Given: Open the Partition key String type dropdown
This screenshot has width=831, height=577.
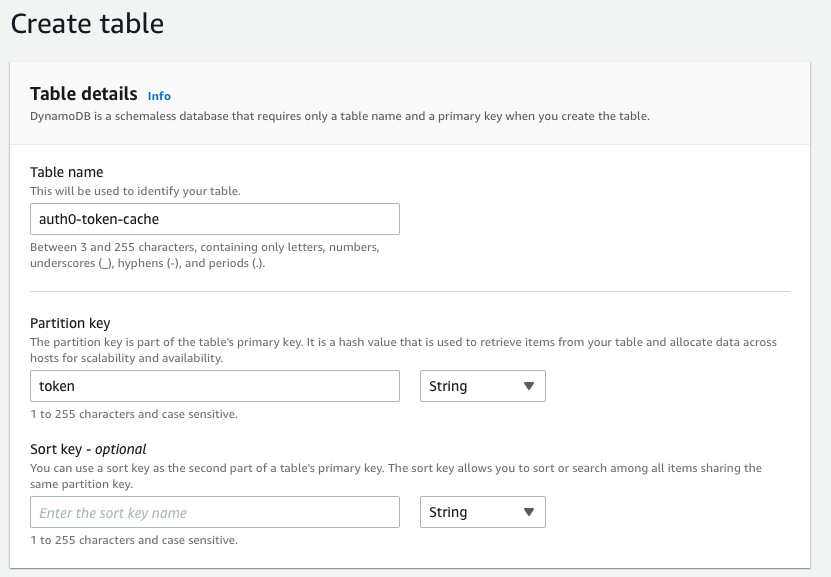Looking at the screenshot, I should pyautogui.click(x=482, y=386).
